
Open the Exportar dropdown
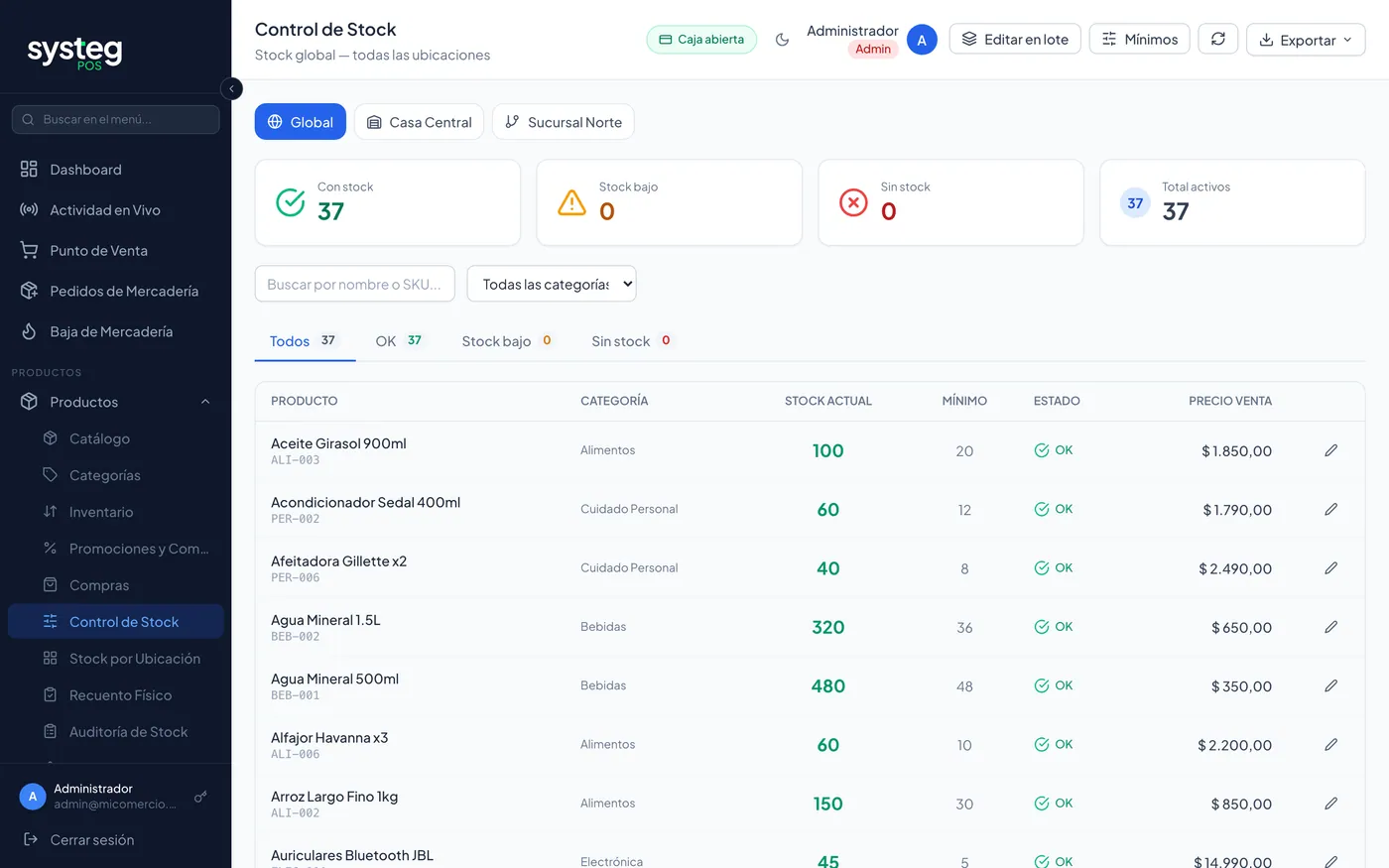pyautogui.click(x=1306, y=40)
